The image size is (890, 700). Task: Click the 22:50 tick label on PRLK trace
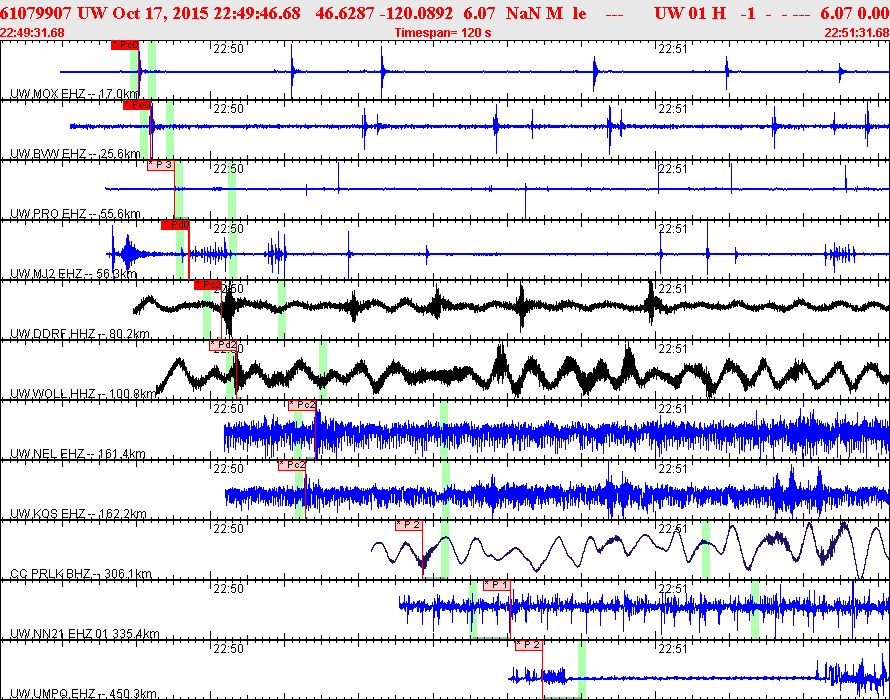[228, 529]
